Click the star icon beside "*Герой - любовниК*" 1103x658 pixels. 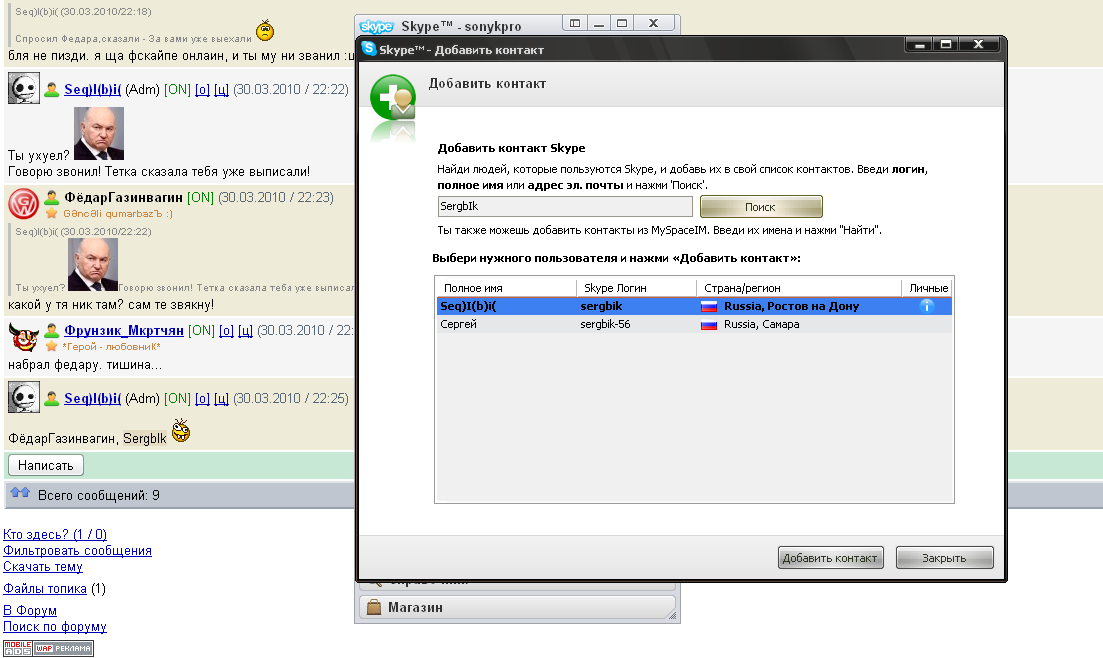51,346
